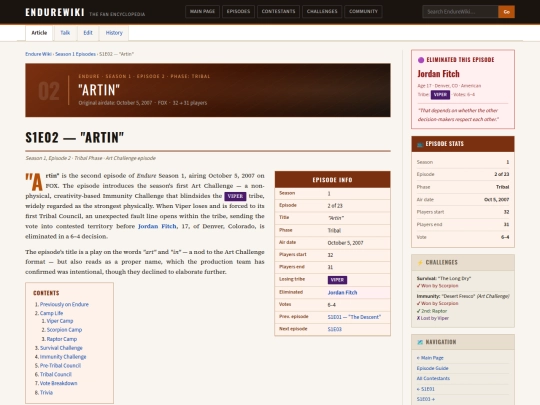This screenshot has width=540, height=405.
Task: Click the EndureWiki logo
Action: point(55,12)
